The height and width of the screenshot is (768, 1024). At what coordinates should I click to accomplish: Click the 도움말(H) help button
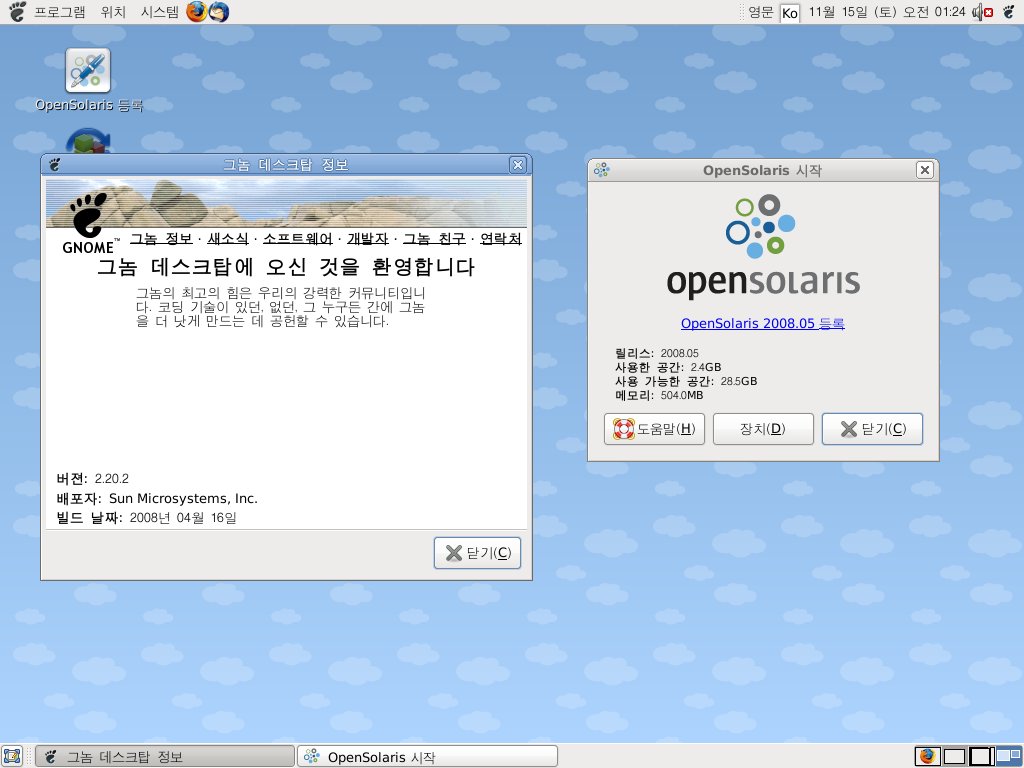pos(654,429)
